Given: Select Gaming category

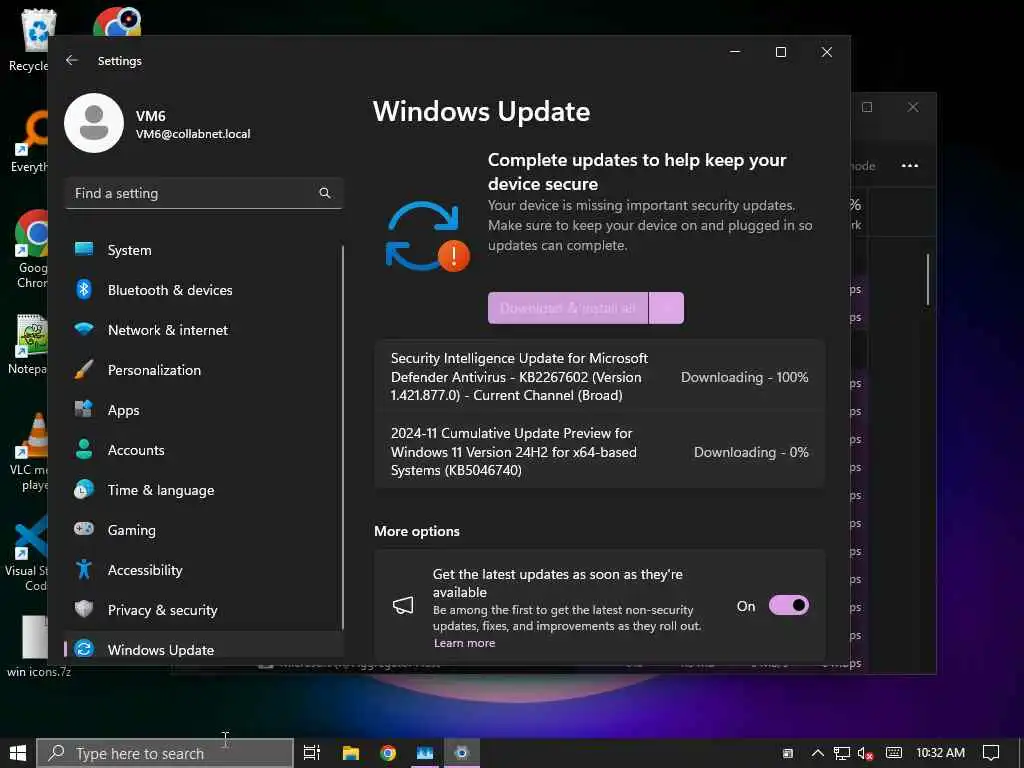Looking at the screenshot, I should (204, 530).
